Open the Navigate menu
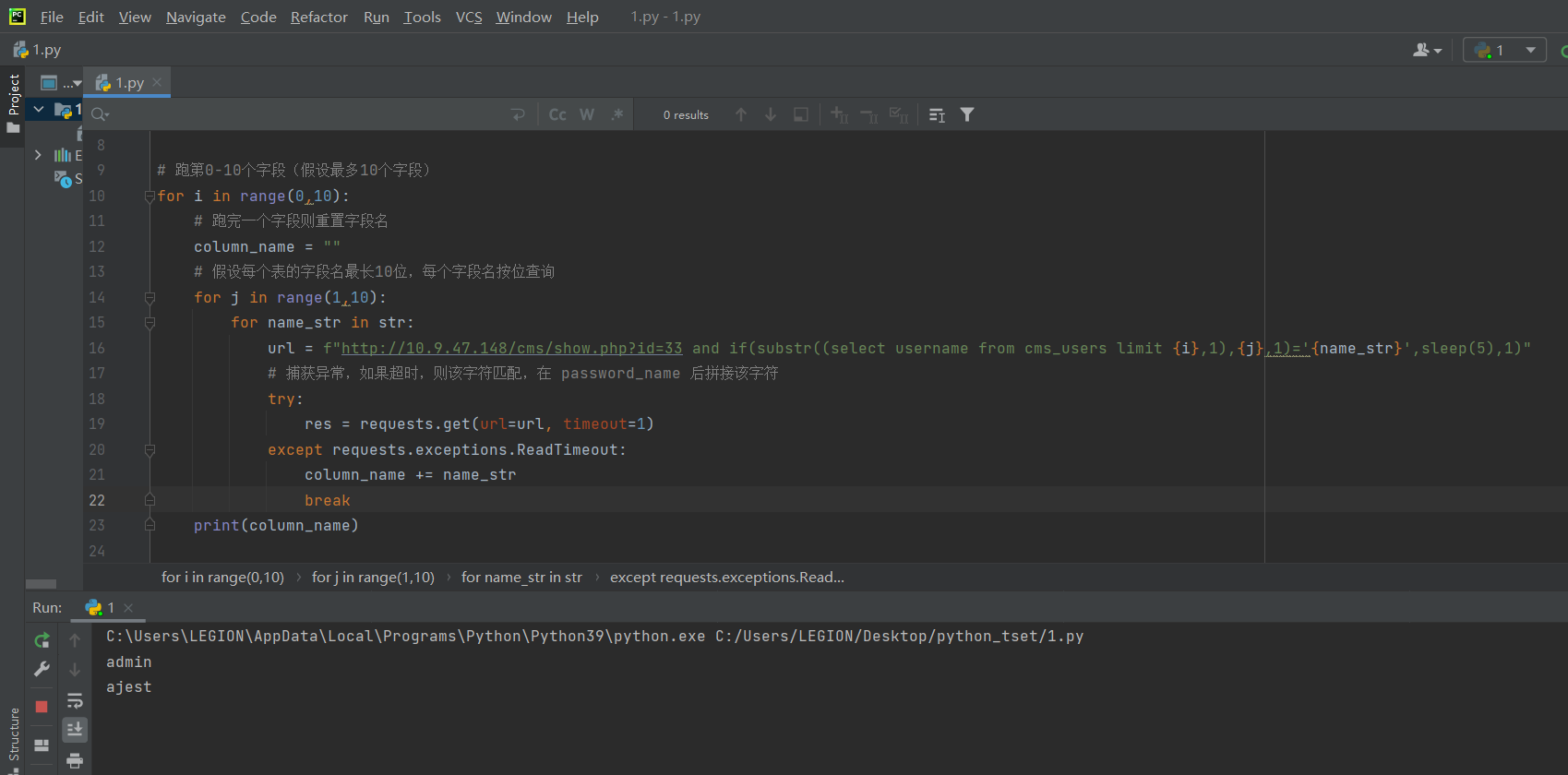Screen dimensions: 1568x775 pos(196,17)
